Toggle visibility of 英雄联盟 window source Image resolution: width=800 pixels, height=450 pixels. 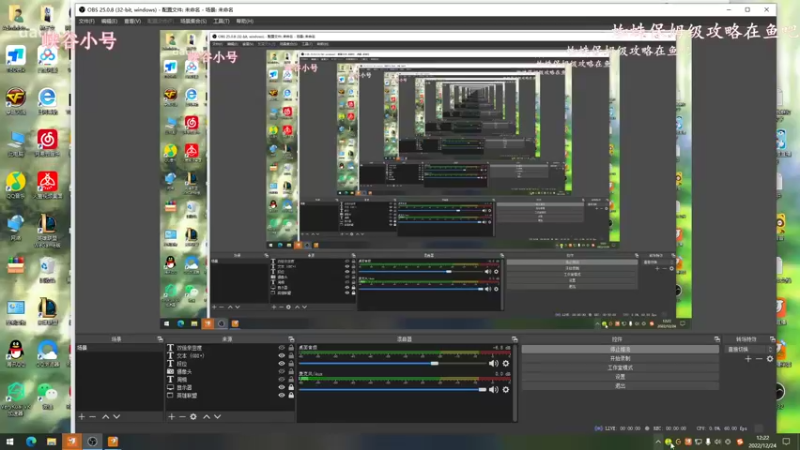coord(281,395)
